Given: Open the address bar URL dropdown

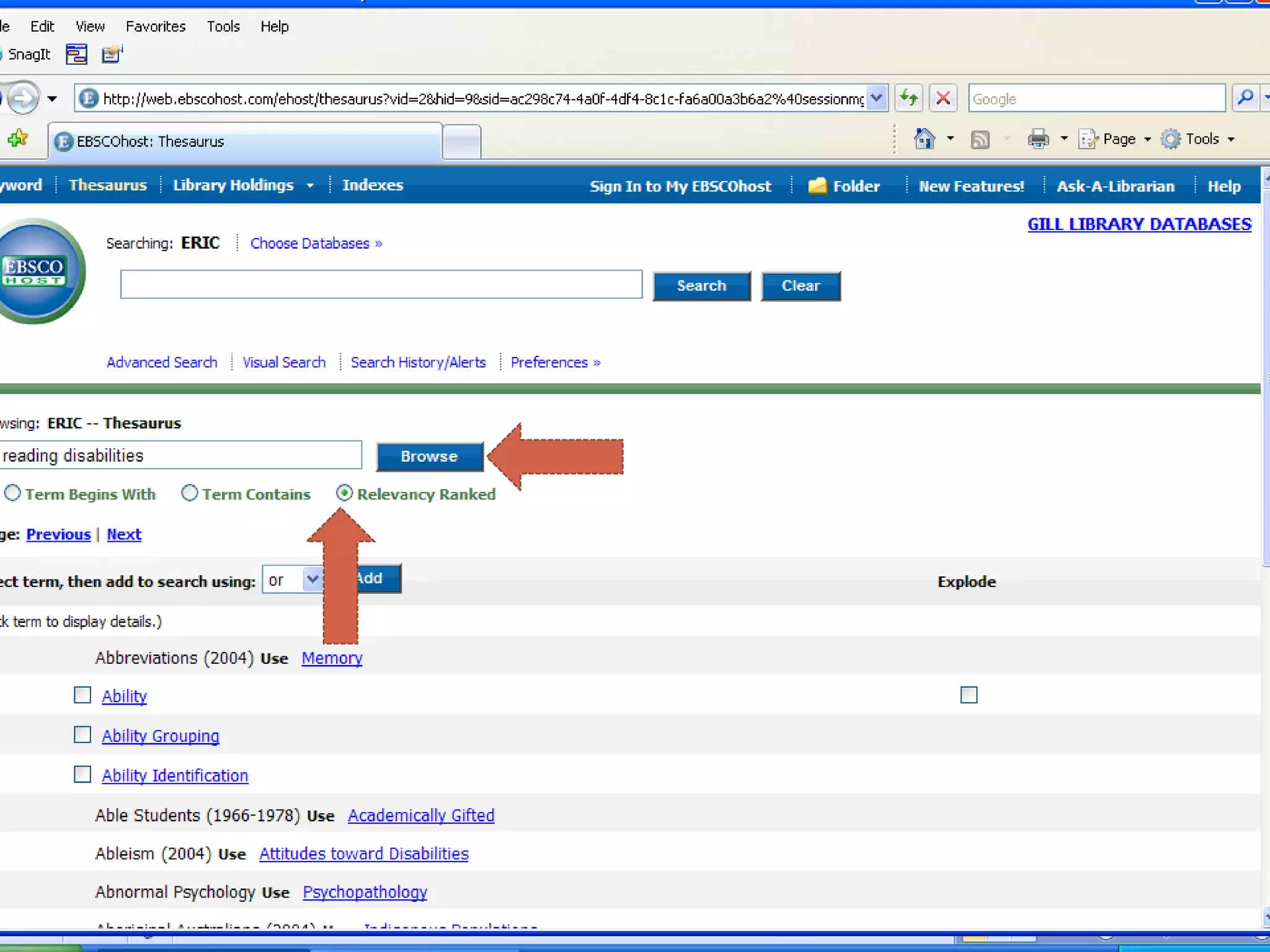Looking at the screenshot, I should click(x=876, y=99).
